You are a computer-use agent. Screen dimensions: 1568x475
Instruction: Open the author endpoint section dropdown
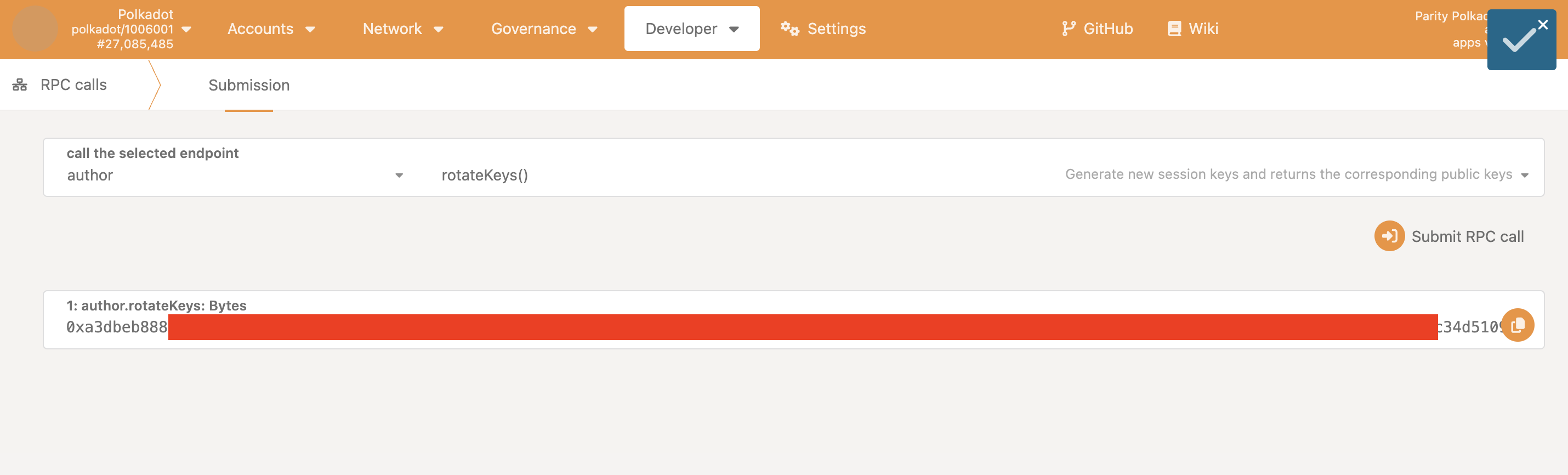pyautogui.click(x=399, y=176)
